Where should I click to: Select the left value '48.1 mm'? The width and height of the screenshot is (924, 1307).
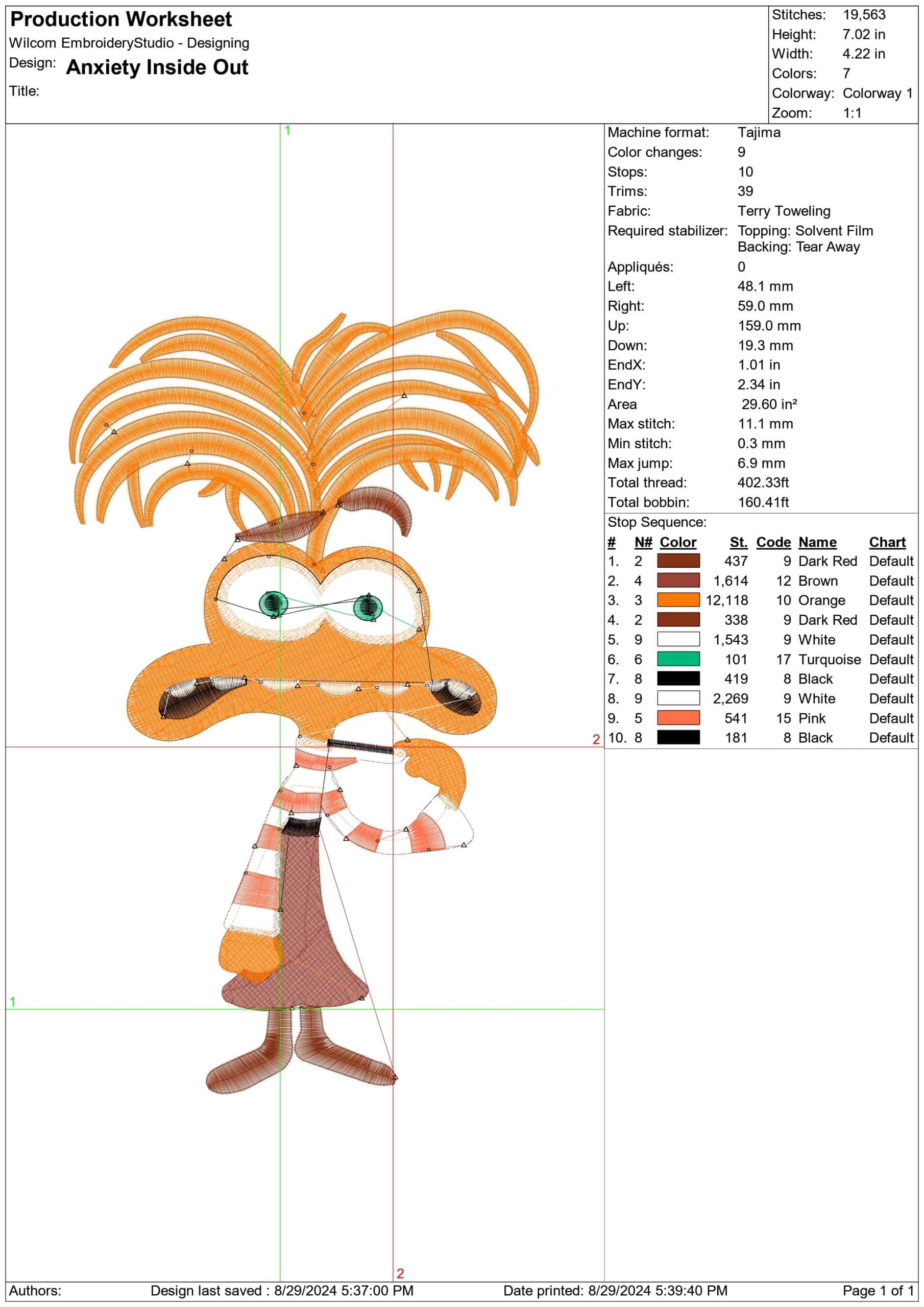pyautogui.click(x=765, y=286)
